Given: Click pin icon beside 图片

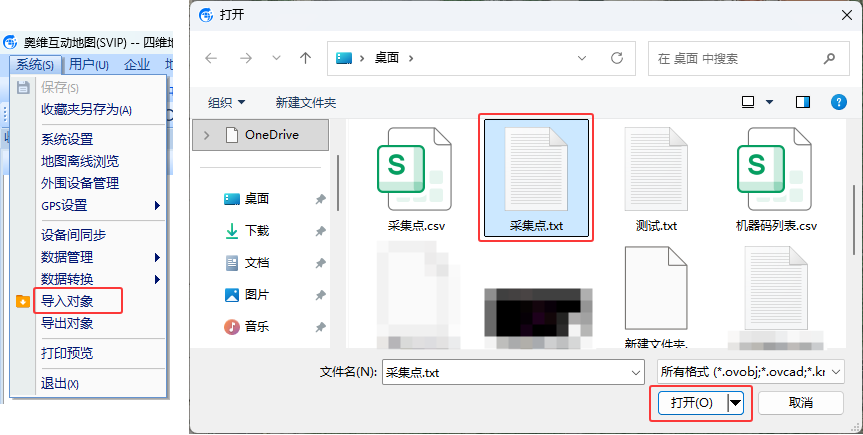Looking at the screenshot, I should (320, 295).
